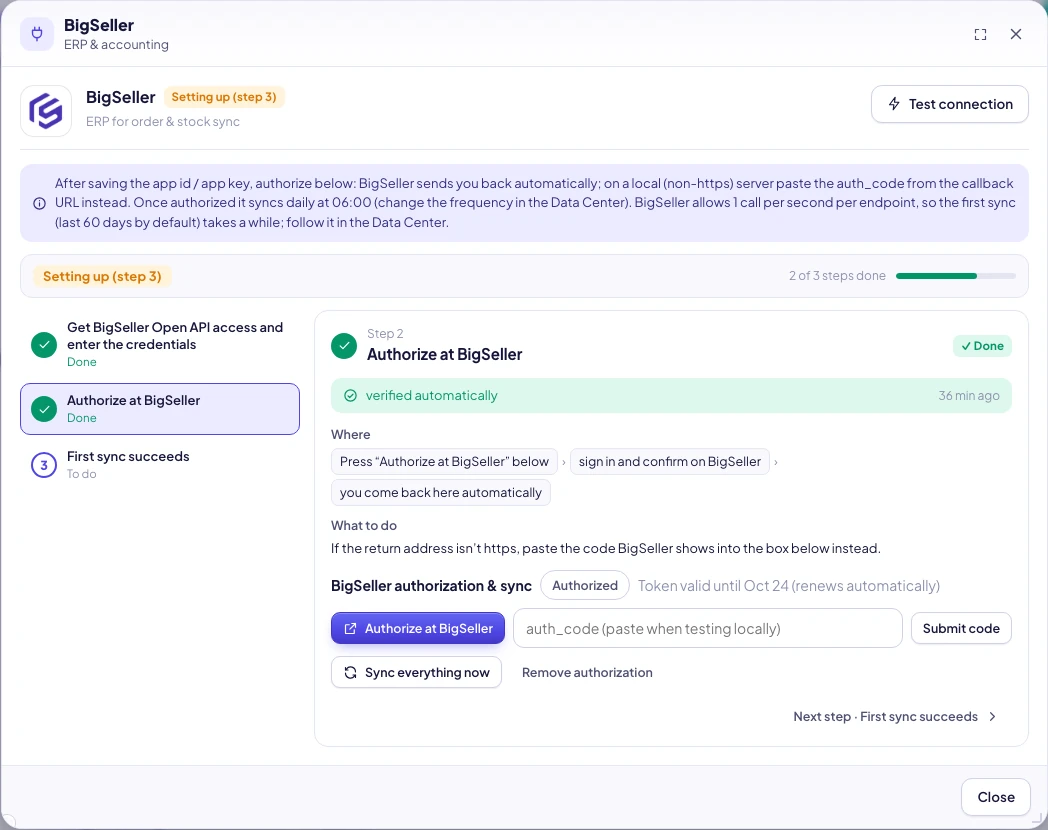Click the Setting up (step 3) badge near BigSeller title
1048x830 pixels.
click(x=224, y=97)
